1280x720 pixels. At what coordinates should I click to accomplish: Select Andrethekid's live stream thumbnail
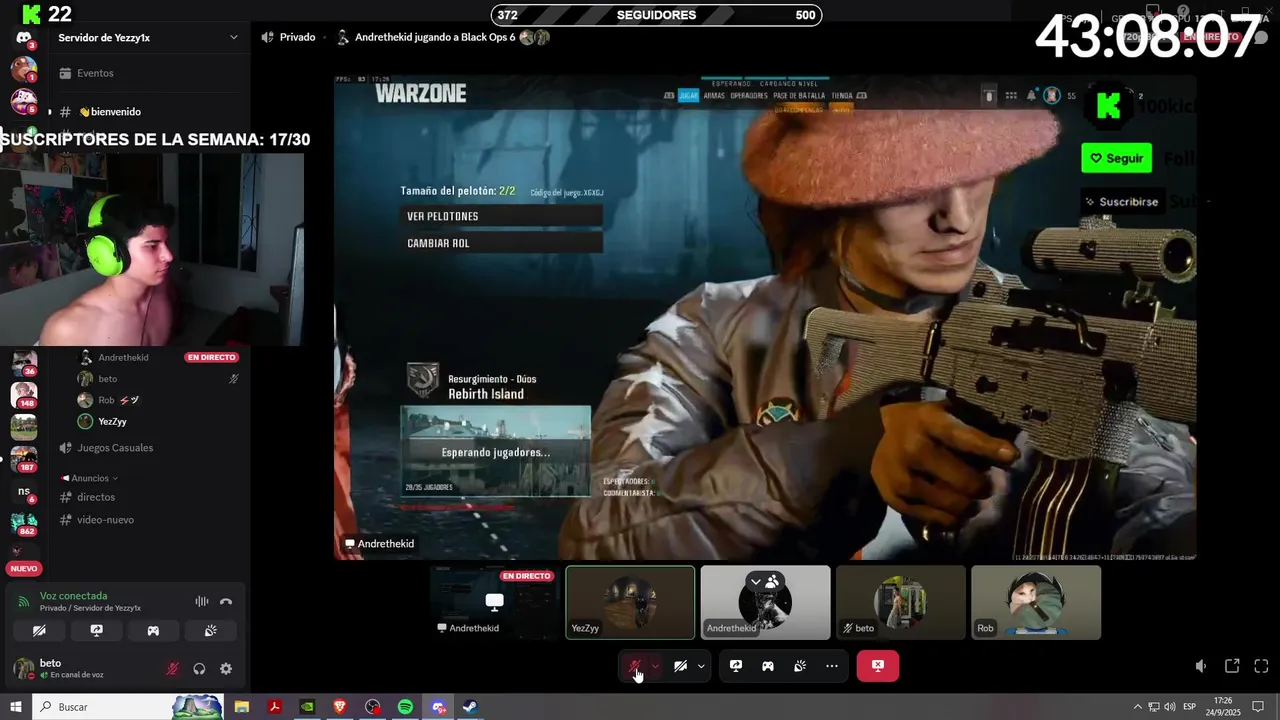click(x=495, y=602)
